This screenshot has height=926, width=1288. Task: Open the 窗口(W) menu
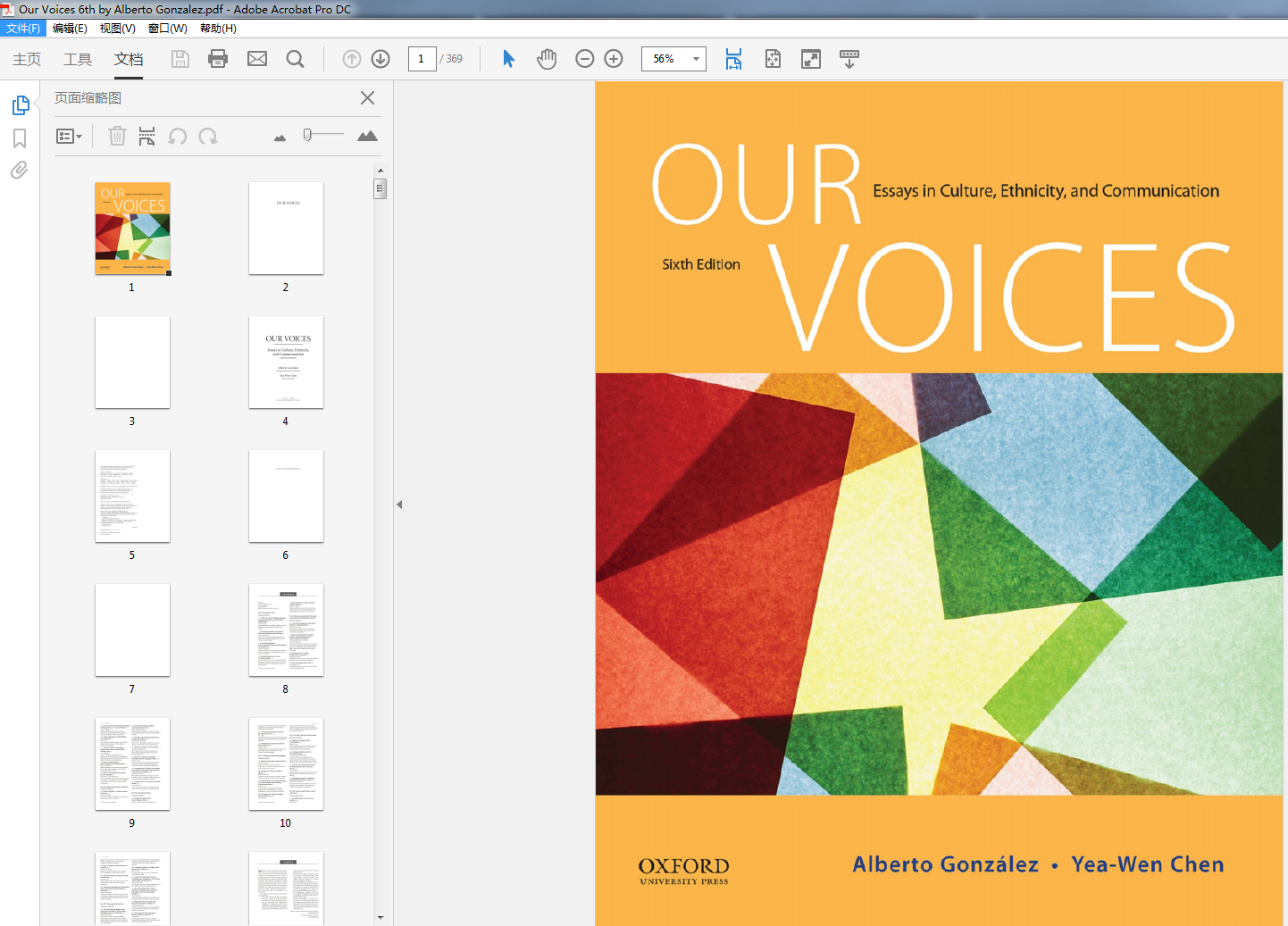(168, 29)
